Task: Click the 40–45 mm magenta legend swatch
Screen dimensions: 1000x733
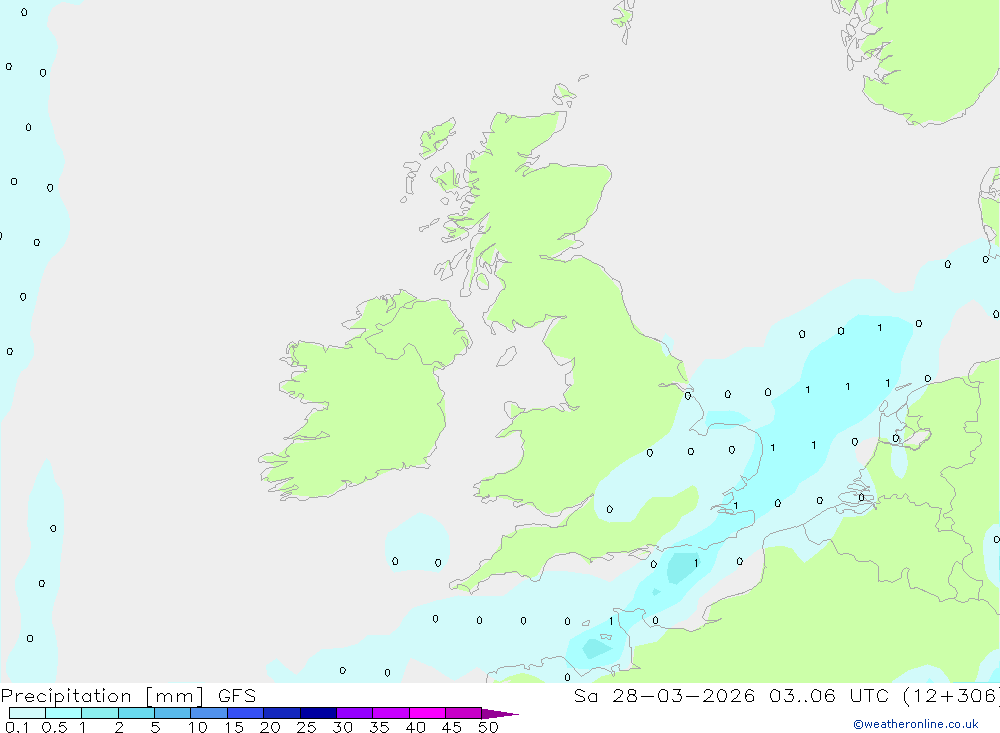Action: pyautogui.click(x=427, y=713)
